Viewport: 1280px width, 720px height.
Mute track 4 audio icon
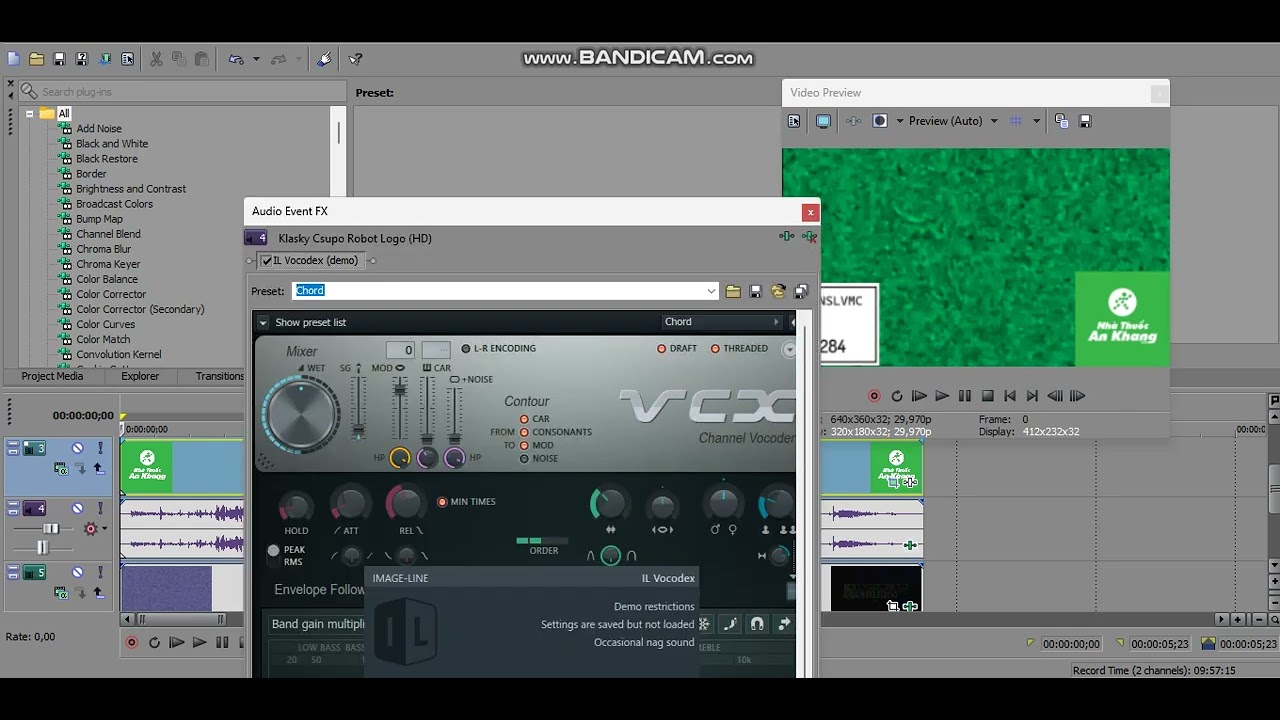tap(77, 509)
